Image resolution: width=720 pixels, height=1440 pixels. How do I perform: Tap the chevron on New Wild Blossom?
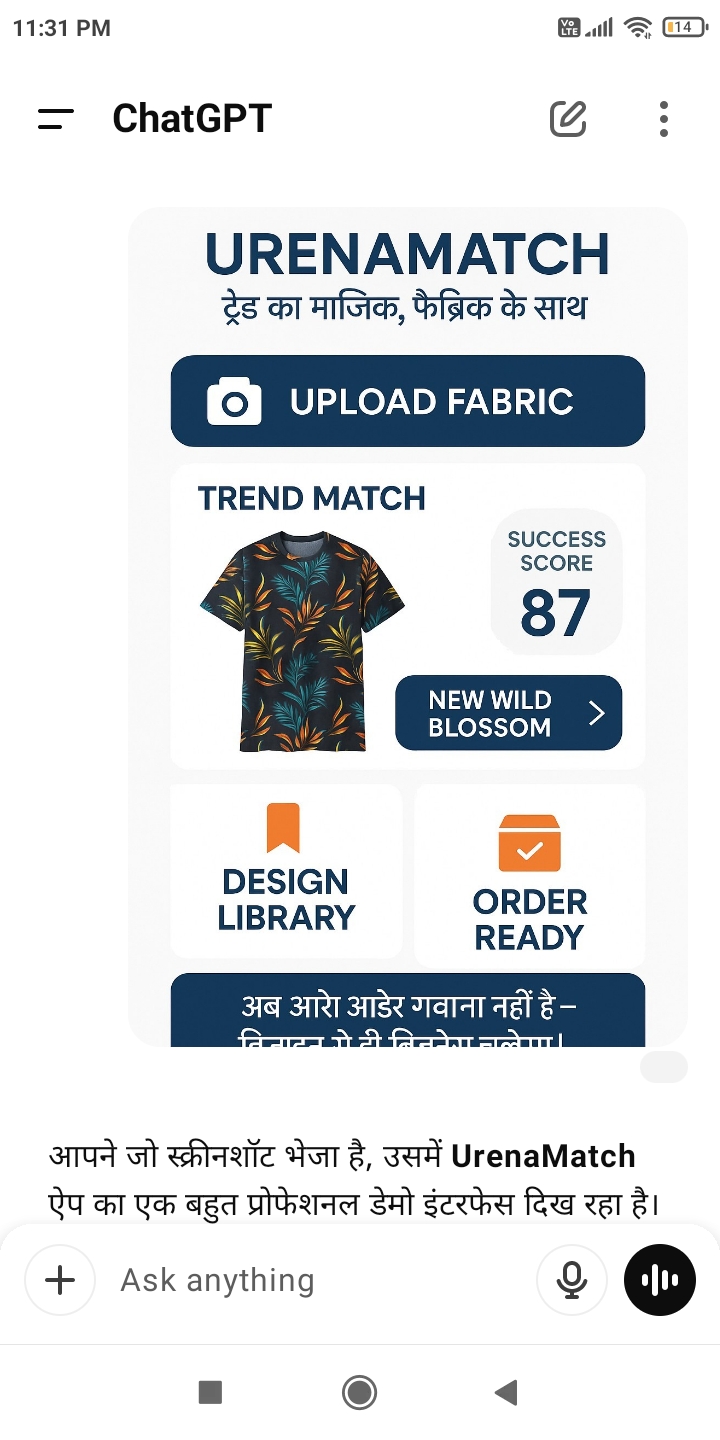pos(597,713)
